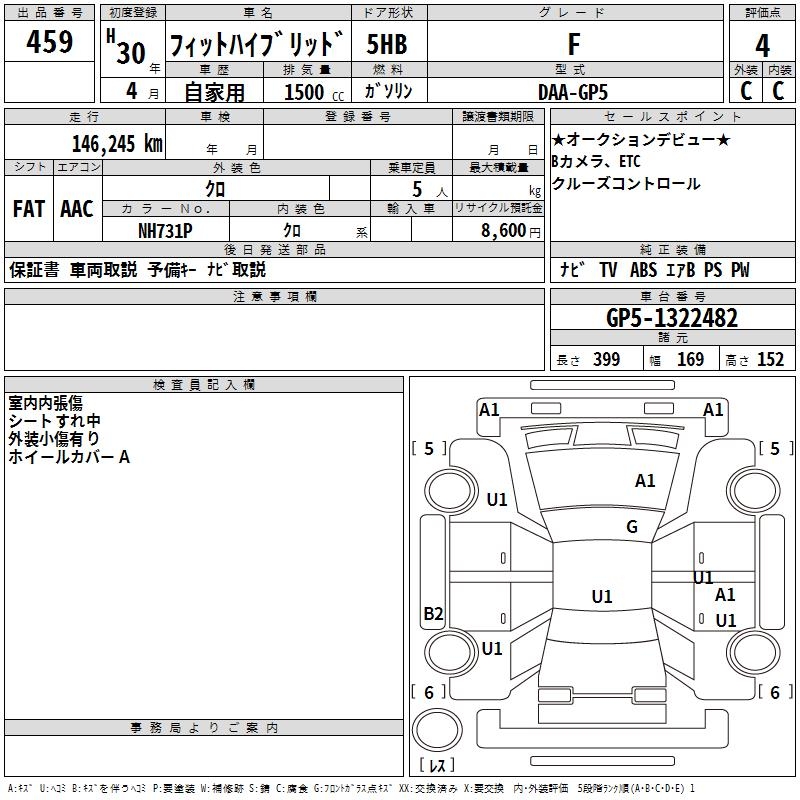Select the overall evaluation score 4
800x800 pixels.
762,45
